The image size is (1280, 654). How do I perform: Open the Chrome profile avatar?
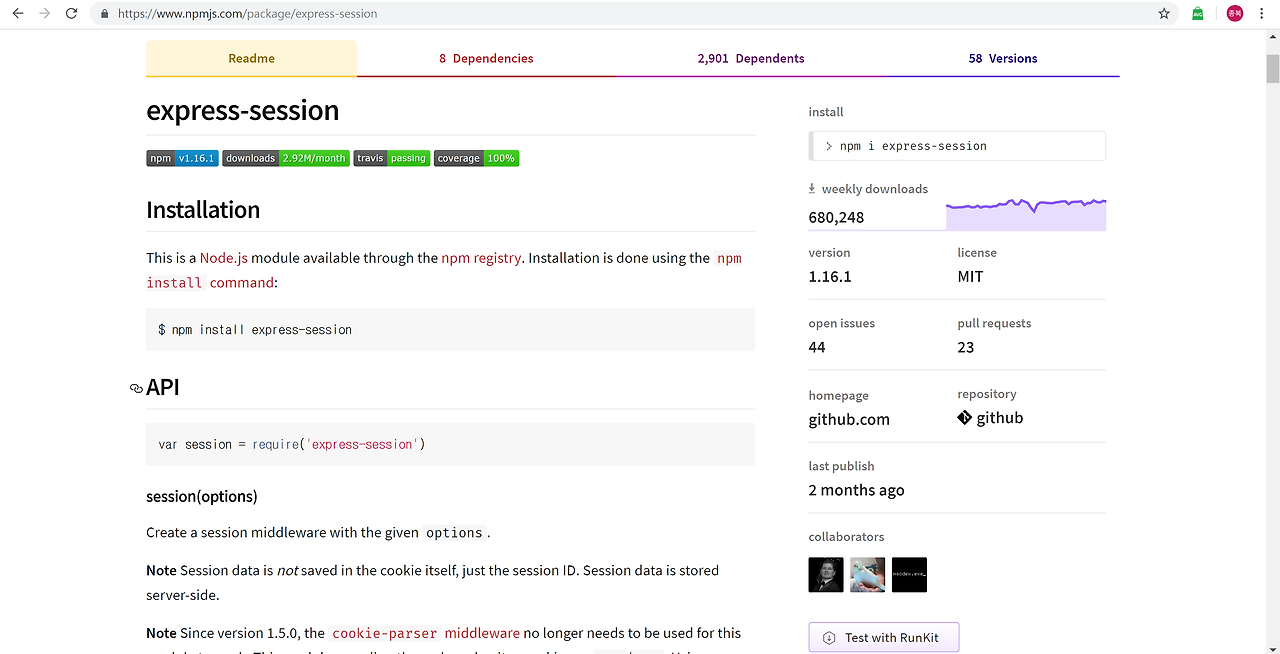pos(1235,14)
